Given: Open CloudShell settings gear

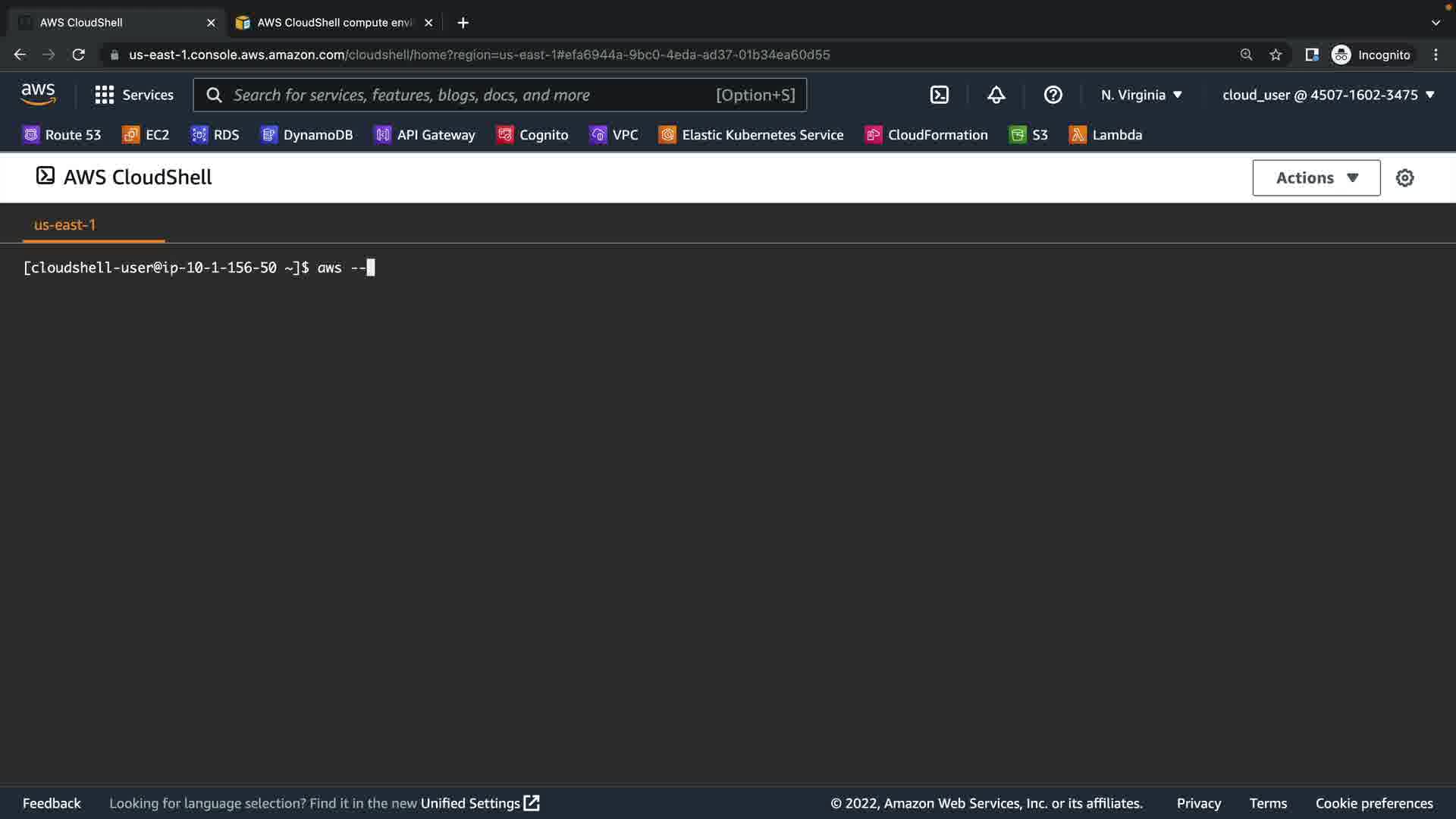Looking at the screenshot, I should (1404, 177).
